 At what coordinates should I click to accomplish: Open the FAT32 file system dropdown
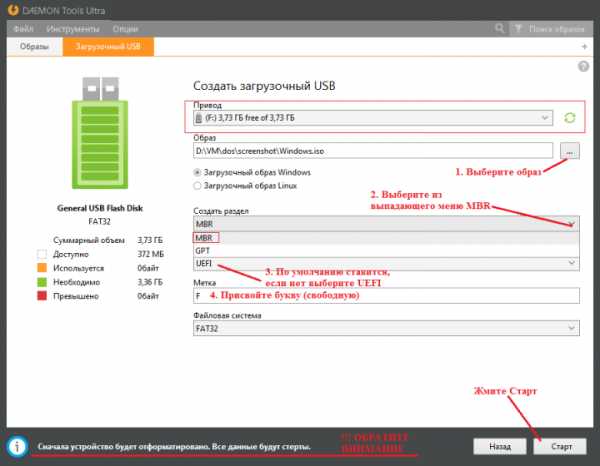tap(386, 328)
